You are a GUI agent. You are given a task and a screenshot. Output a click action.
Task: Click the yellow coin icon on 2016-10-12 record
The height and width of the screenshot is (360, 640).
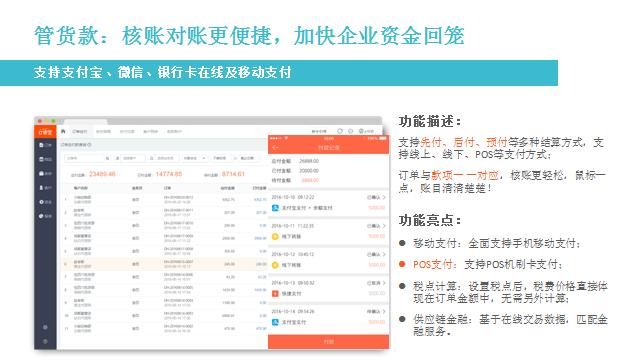tap(275, 265)
